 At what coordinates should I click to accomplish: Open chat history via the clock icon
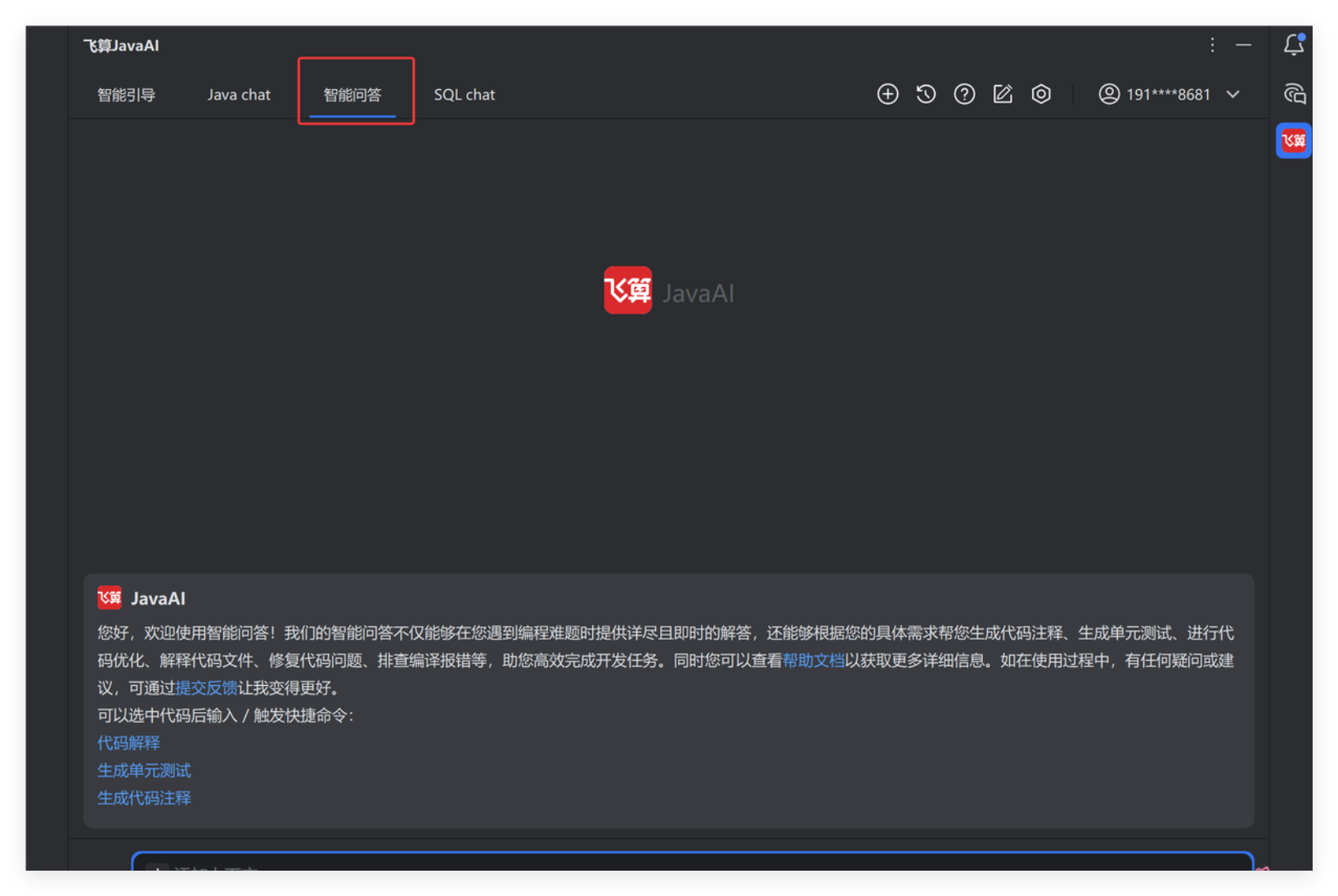[926, 94]
